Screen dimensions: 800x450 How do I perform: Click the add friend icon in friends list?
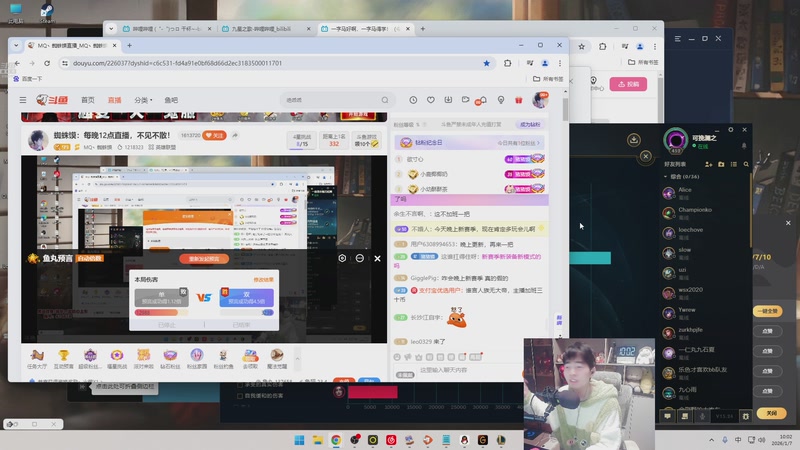point(709,164)
